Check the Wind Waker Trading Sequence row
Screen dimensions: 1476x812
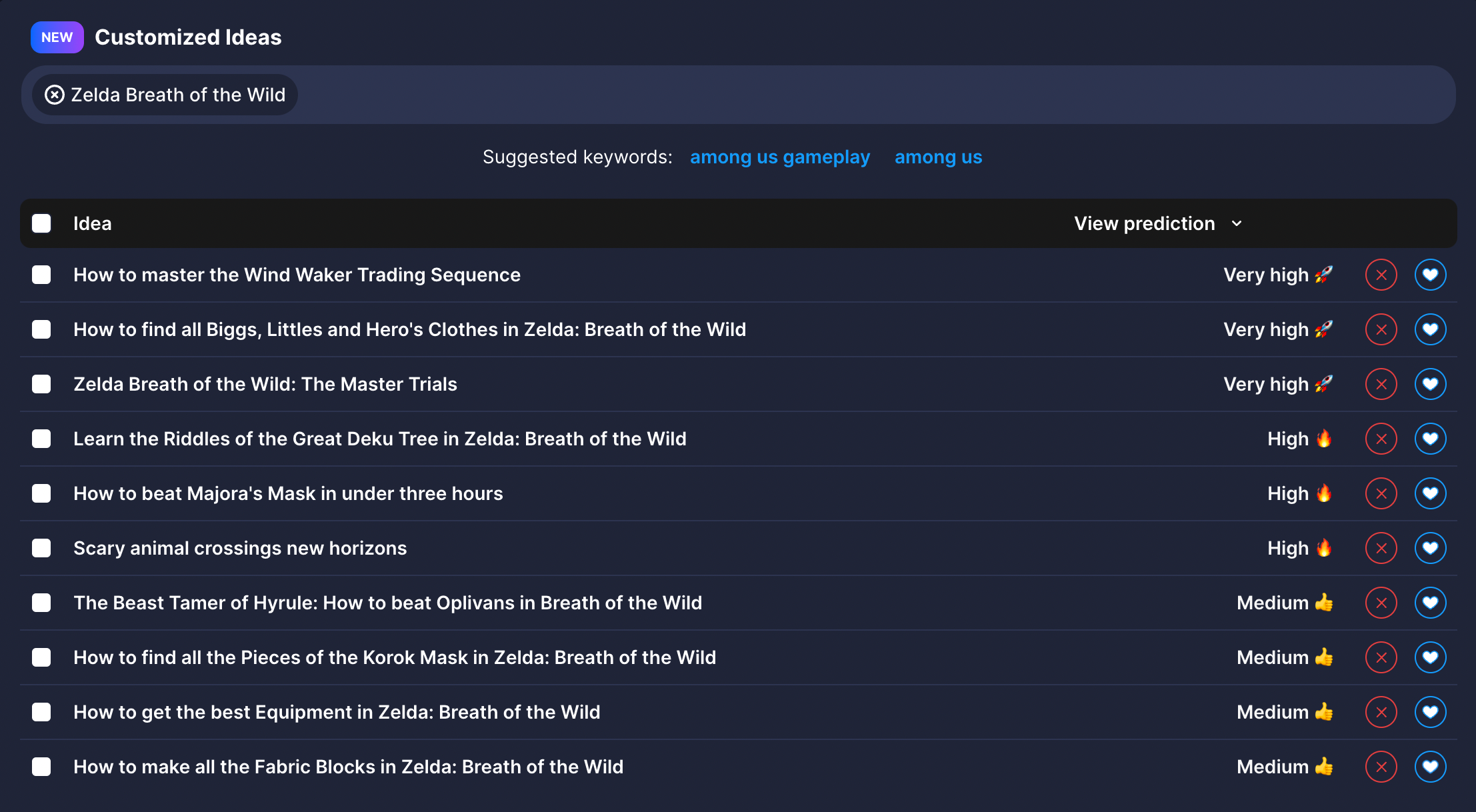point(41,275)
